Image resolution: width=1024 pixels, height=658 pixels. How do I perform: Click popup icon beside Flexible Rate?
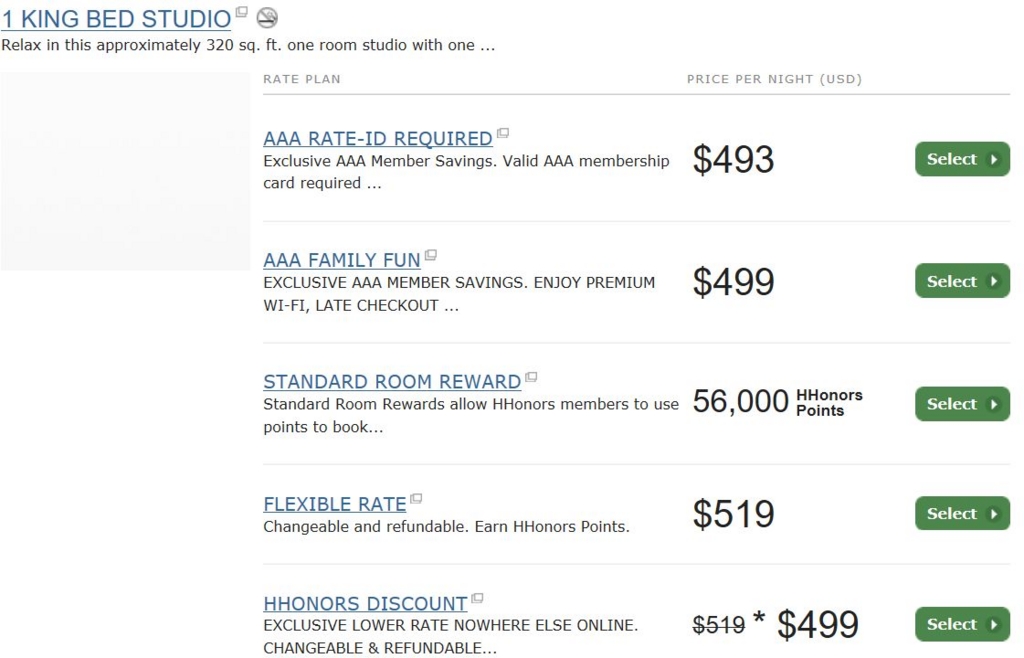coord(416,499)
